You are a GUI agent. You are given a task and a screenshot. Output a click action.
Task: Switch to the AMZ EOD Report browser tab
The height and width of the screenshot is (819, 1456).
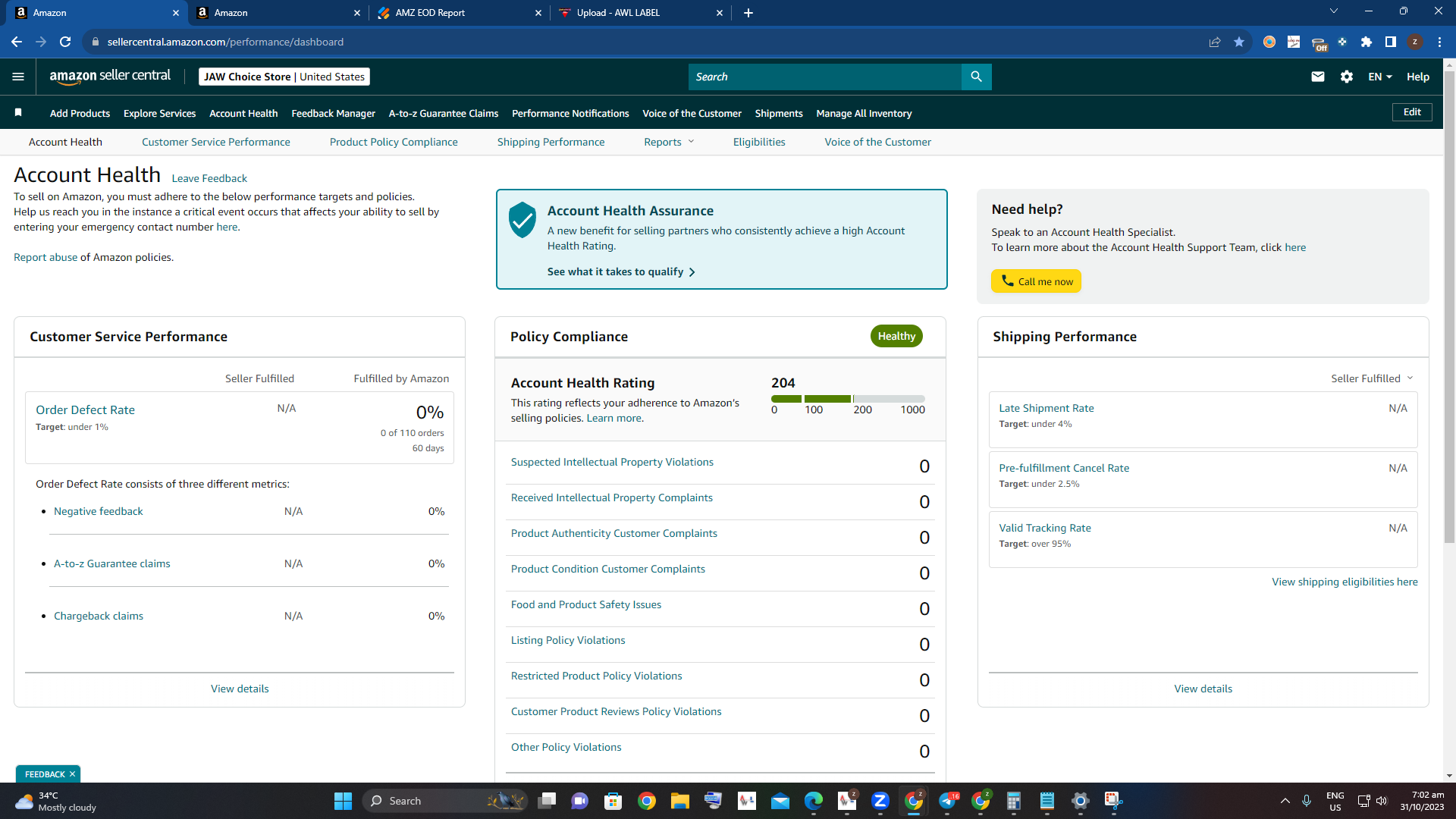click(460, 13)
